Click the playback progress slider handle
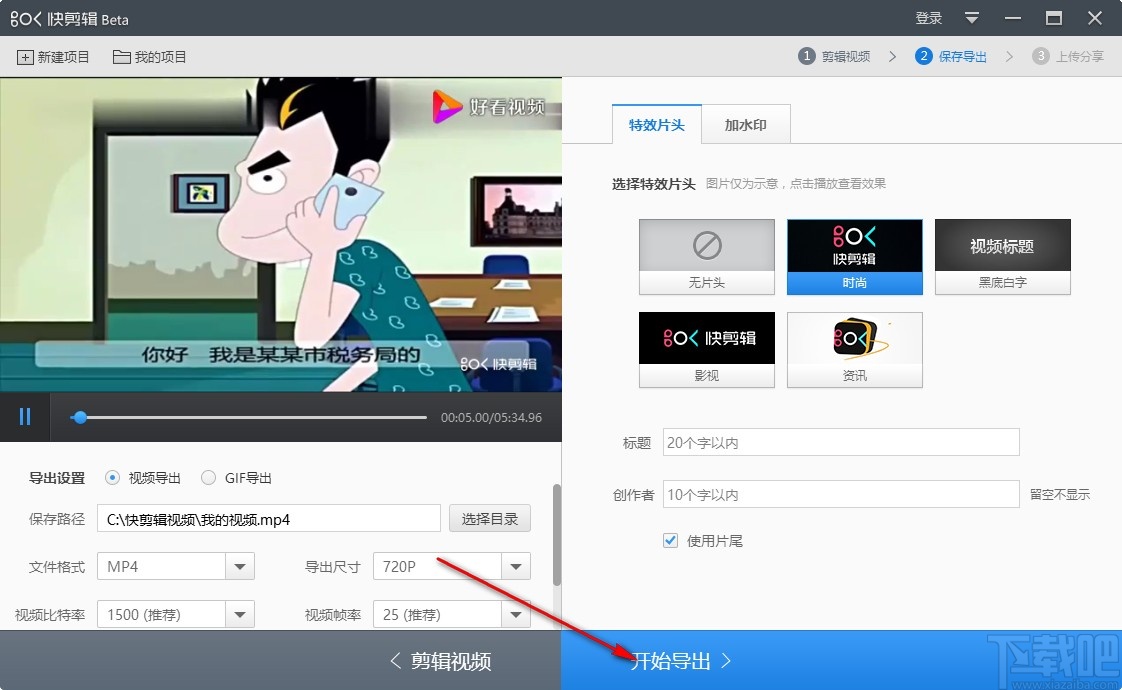The image size is (1122, 690). pyautogui.click(x=80, y=417)
